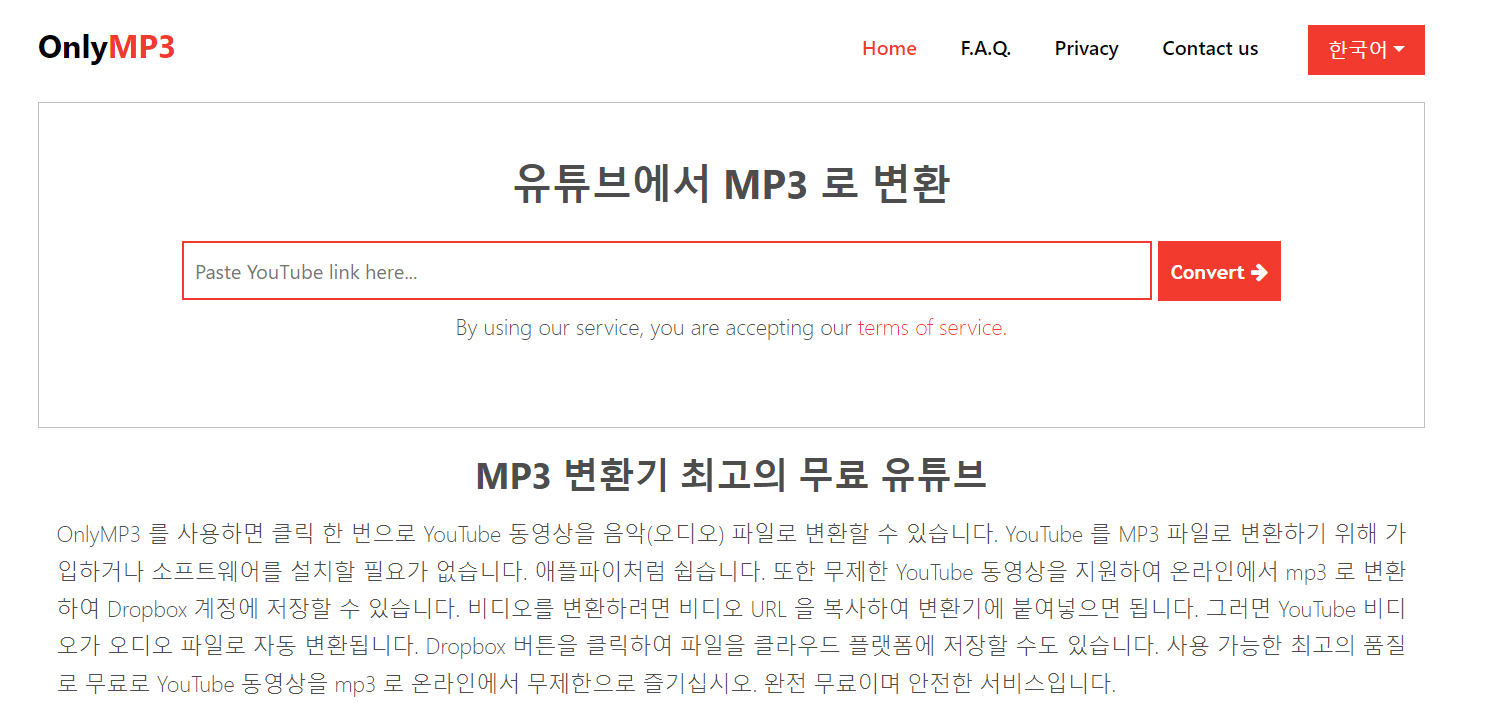Click the OnlyMP3 logo
This screenshot has height=721, width=1504.
coord(107,47)
